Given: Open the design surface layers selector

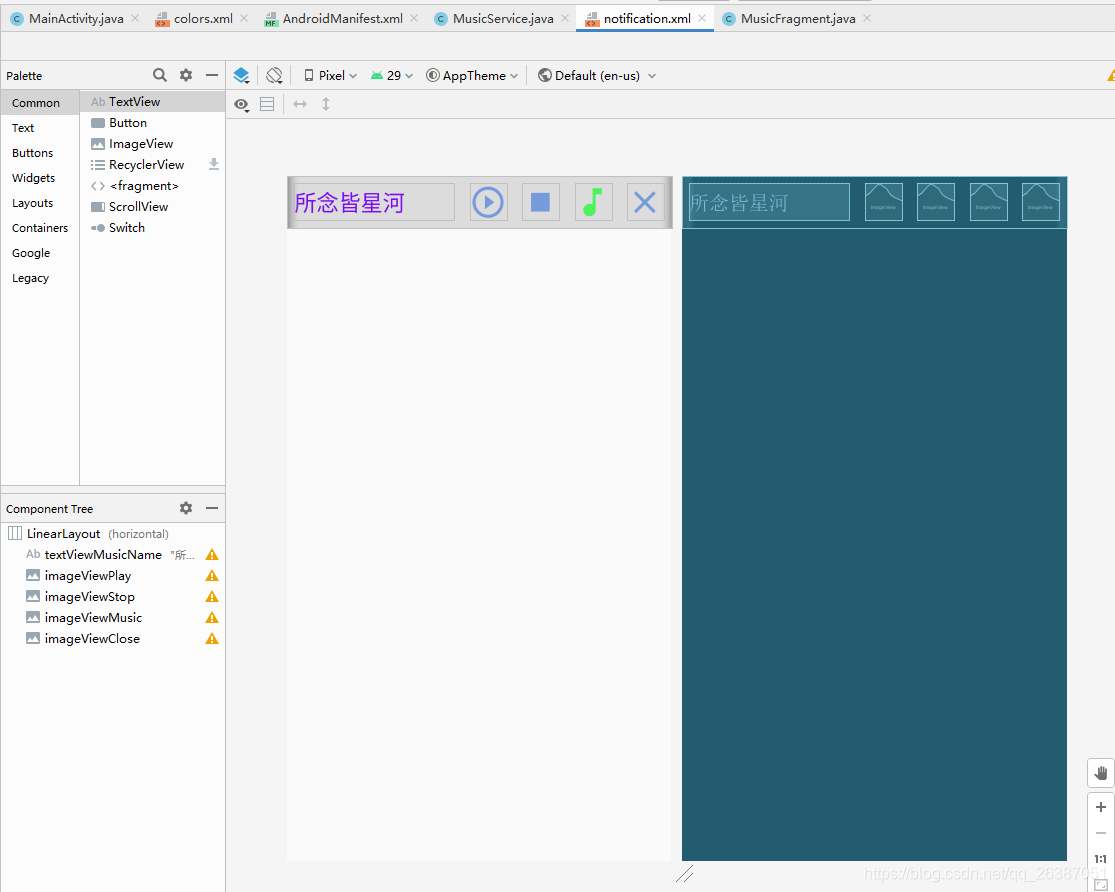Looking at the screenshot, I should coord(241,75).
